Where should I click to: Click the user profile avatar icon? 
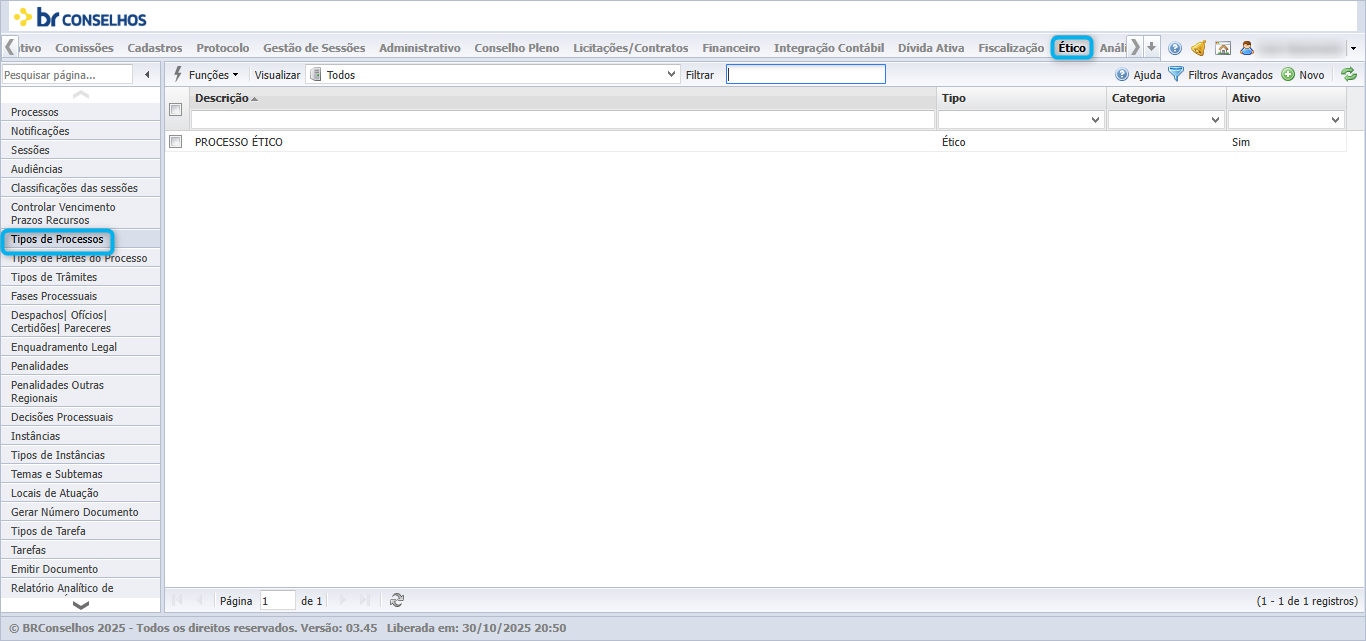pyautogui.click(x=1246, y=48)
